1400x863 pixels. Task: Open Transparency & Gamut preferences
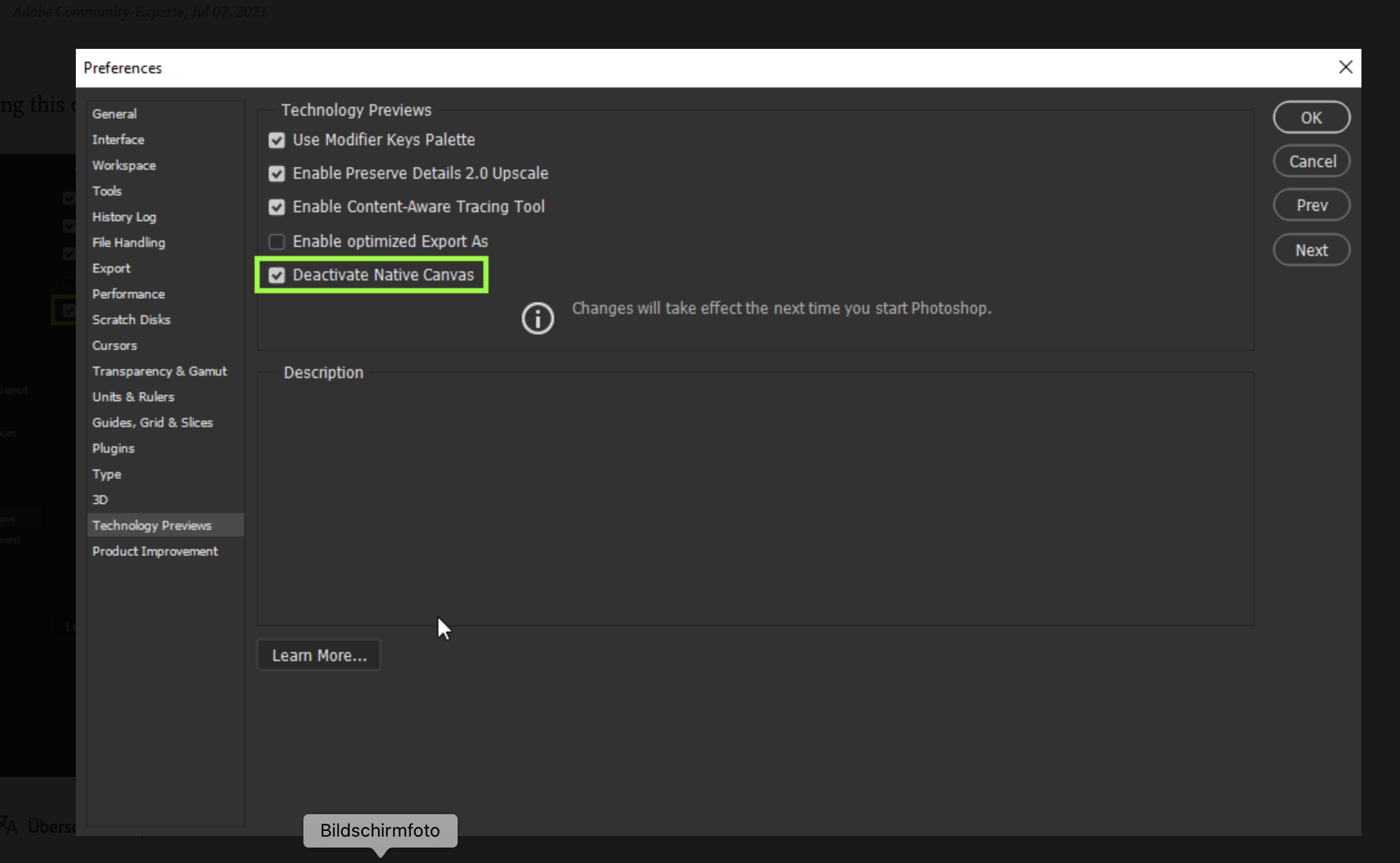[x=159, y=371]
